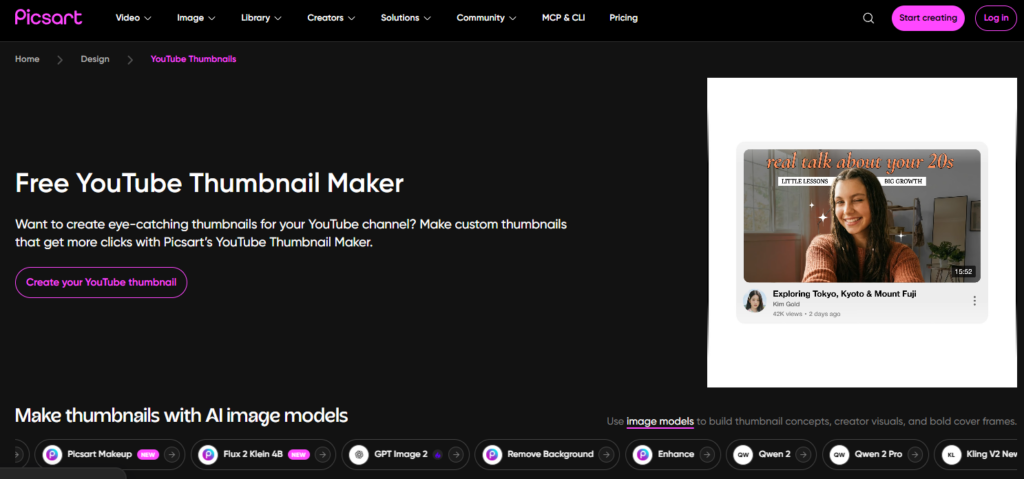Screen dimensions: 1024x479
Task: Select the Remove Background chip label
Action: click(x=551, y=454)
